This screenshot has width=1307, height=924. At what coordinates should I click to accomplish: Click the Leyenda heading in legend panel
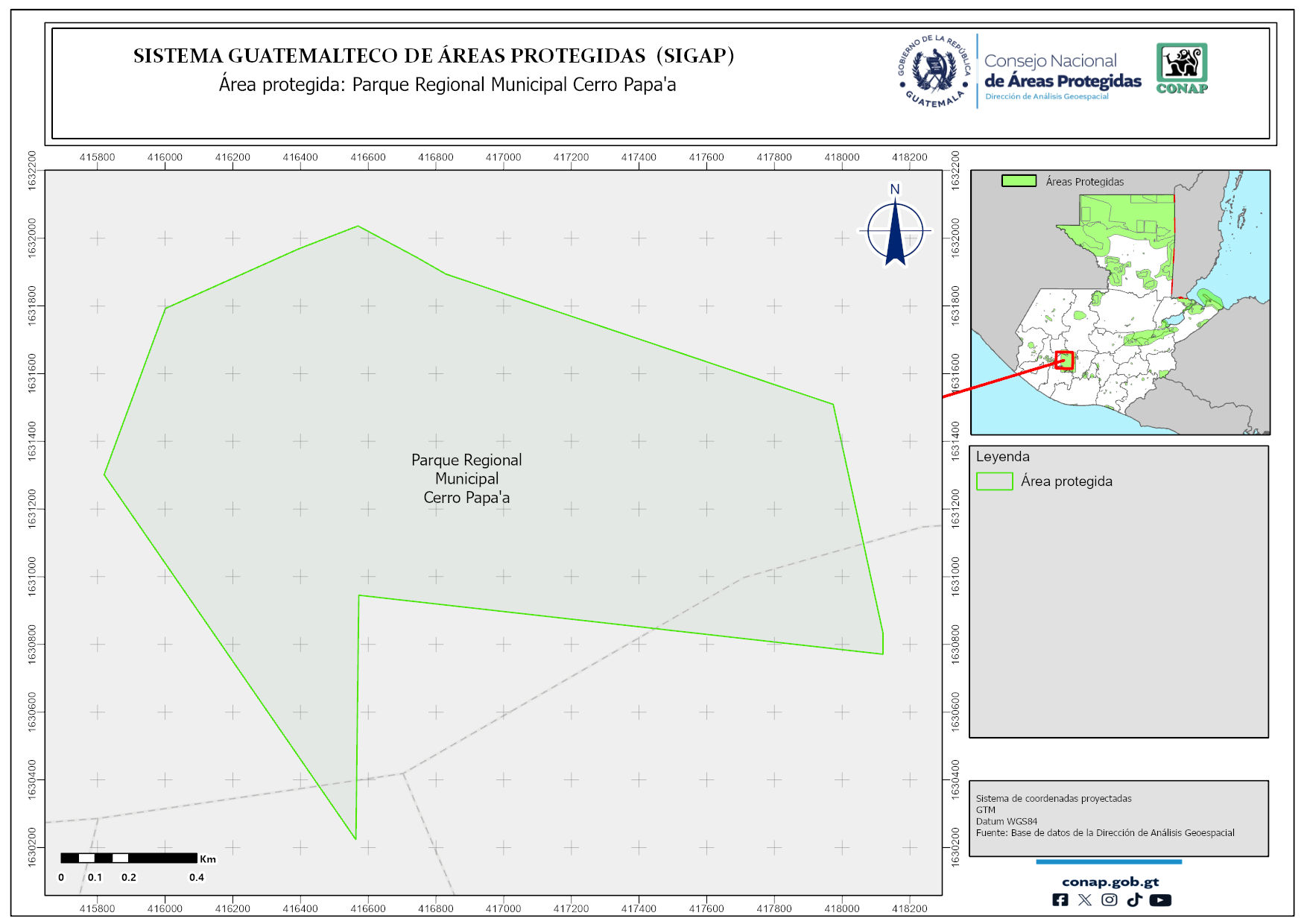1002,457
